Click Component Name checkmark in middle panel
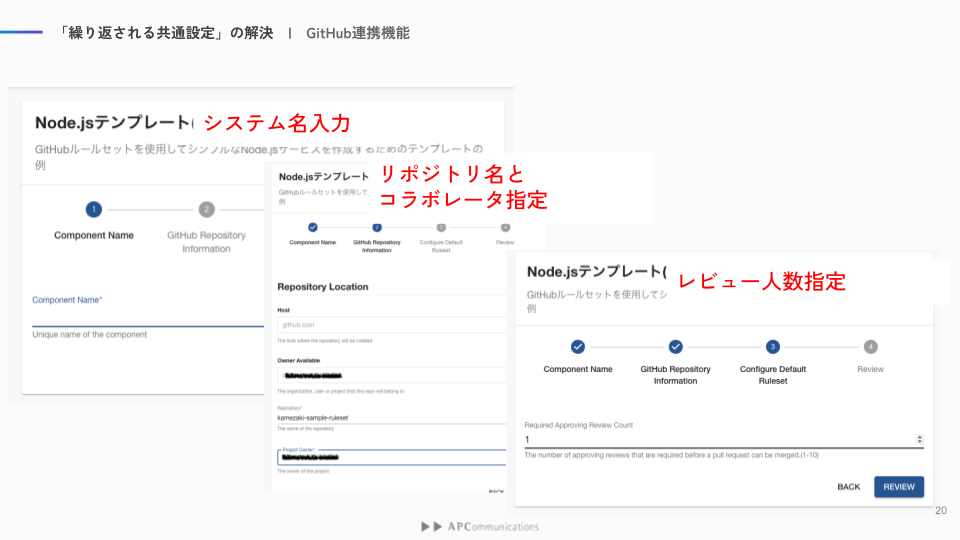This screenshot has width=960, height=540. tap(313, 227)
